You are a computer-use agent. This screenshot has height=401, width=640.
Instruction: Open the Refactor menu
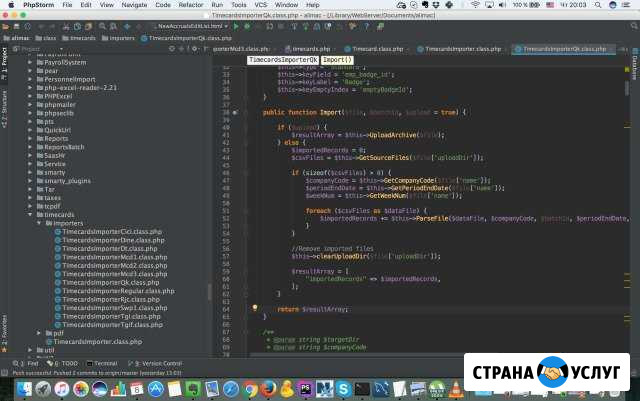(x=191, y=5)
